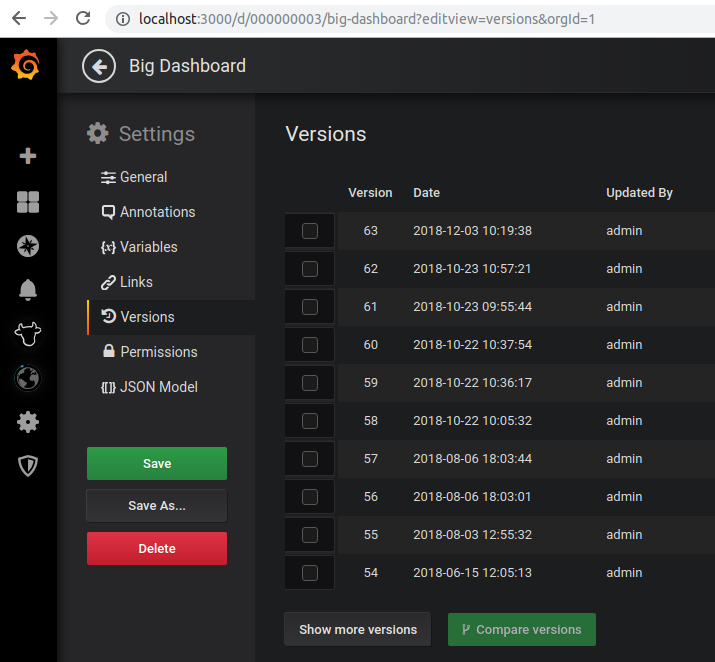Image resolution: width=715 pixels, height=662 pixels.
Task: Click the branch icon in Compare versions button
Action: (466, 630)
